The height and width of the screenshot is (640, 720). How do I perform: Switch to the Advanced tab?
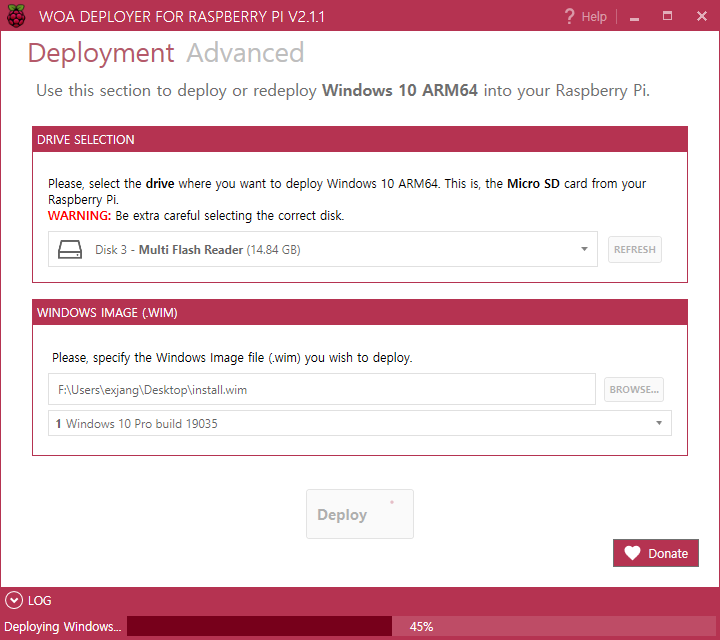(245, 52)
